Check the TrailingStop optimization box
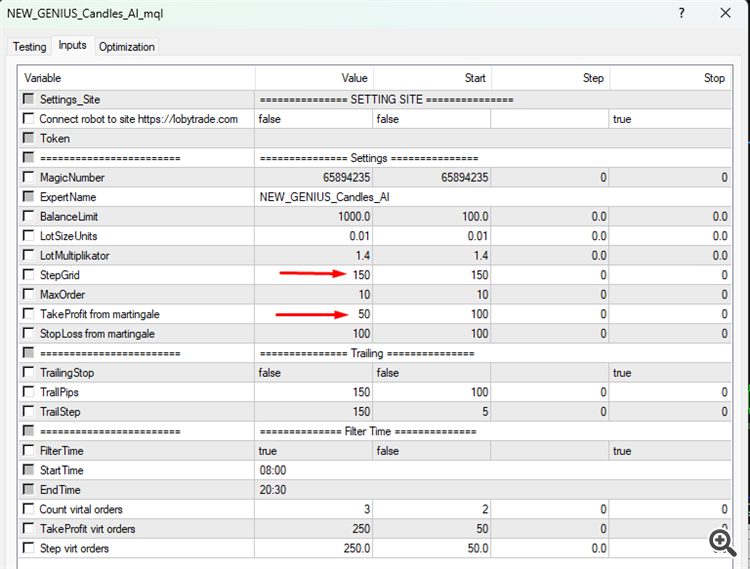 coord(29,372)
